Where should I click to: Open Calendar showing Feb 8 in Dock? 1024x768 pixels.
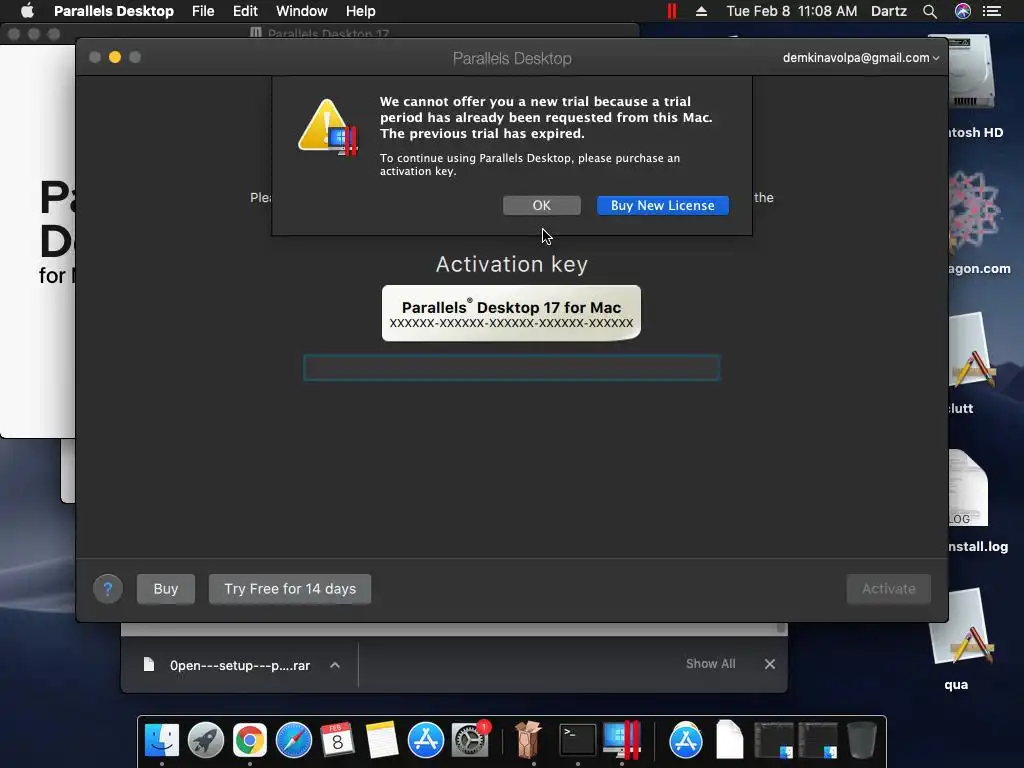tap(338, 740)
